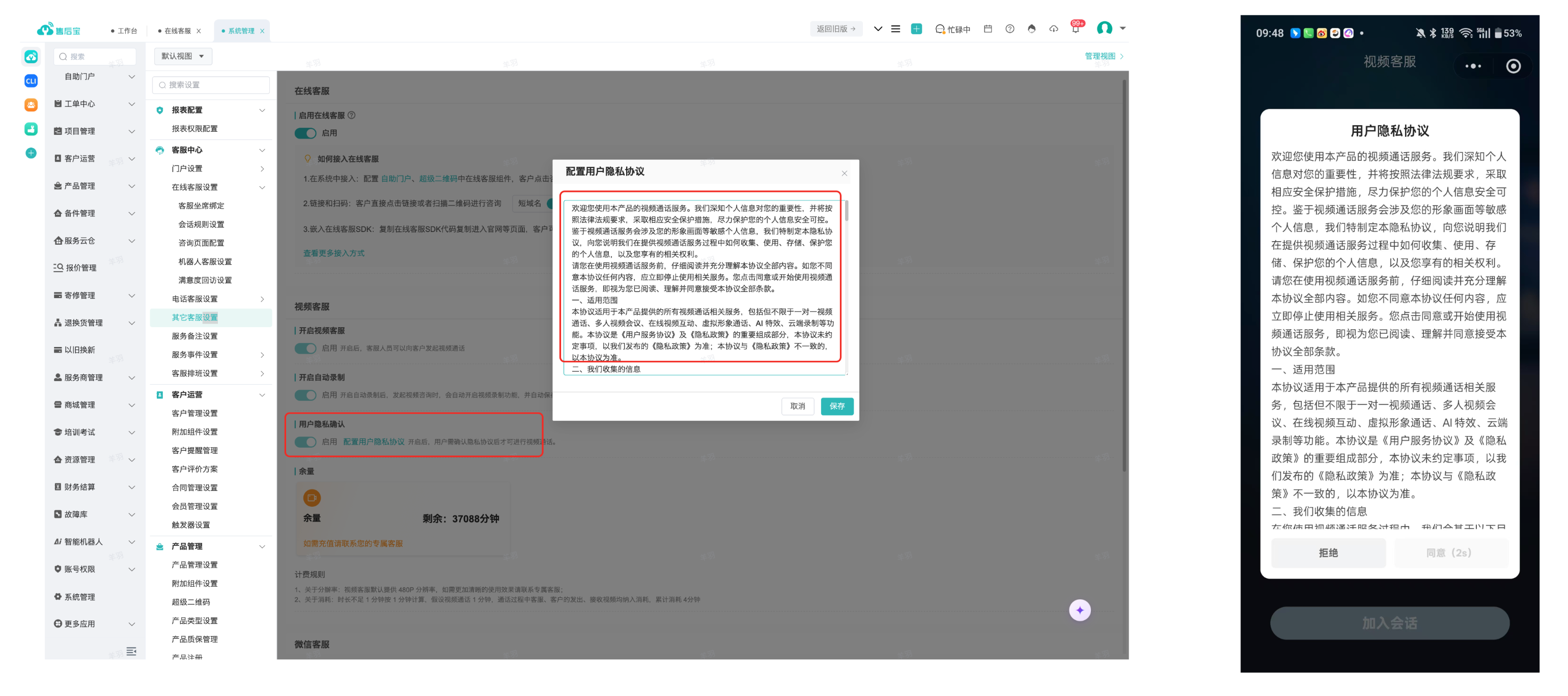Screen dimensions: 1568x696
Task: Open notifications bell with 99+ badge
Action: tap(1076, 27)
